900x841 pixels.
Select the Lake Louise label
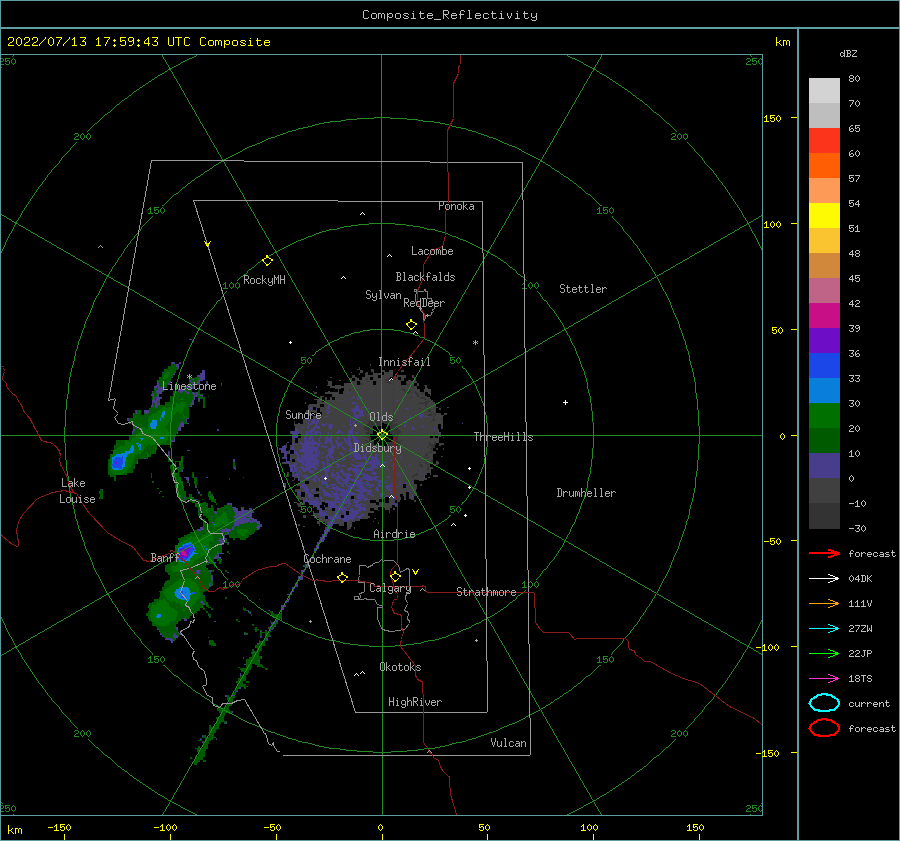point(77,491)
